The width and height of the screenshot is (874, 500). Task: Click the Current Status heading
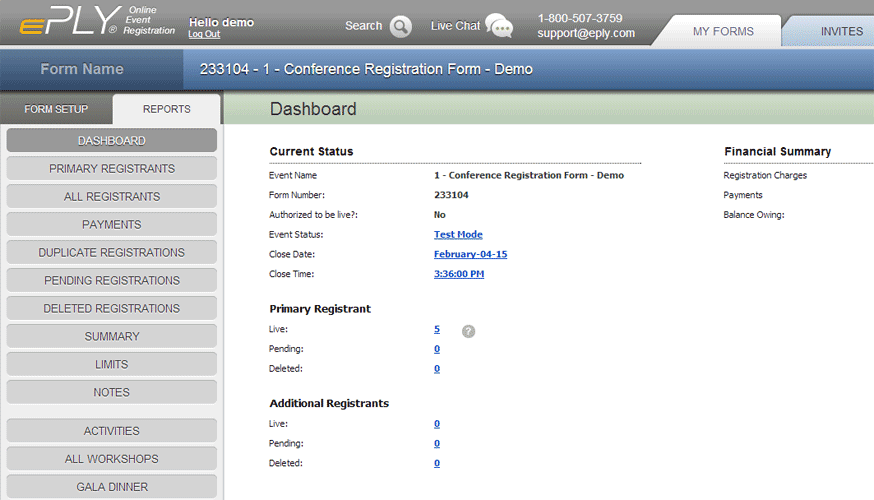tap(311, 152)
